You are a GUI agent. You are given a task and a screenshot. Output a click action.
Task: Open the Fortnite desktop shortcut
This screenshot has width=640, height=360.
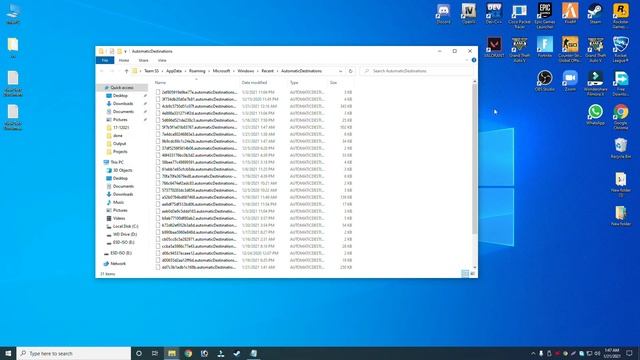[x=545, y=47]
